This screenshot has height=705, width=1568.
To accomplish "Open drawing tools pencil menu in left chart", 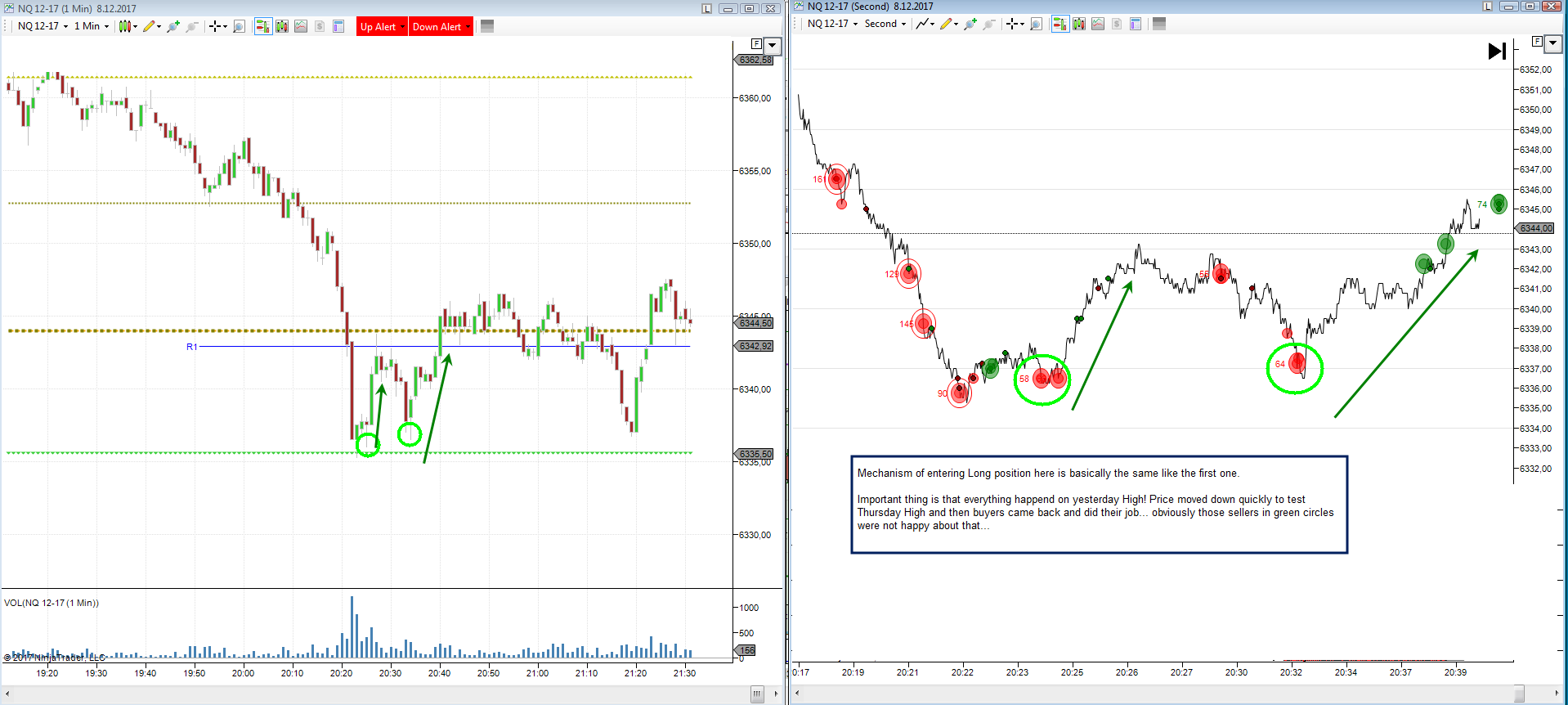I will (x=151, y=26).
